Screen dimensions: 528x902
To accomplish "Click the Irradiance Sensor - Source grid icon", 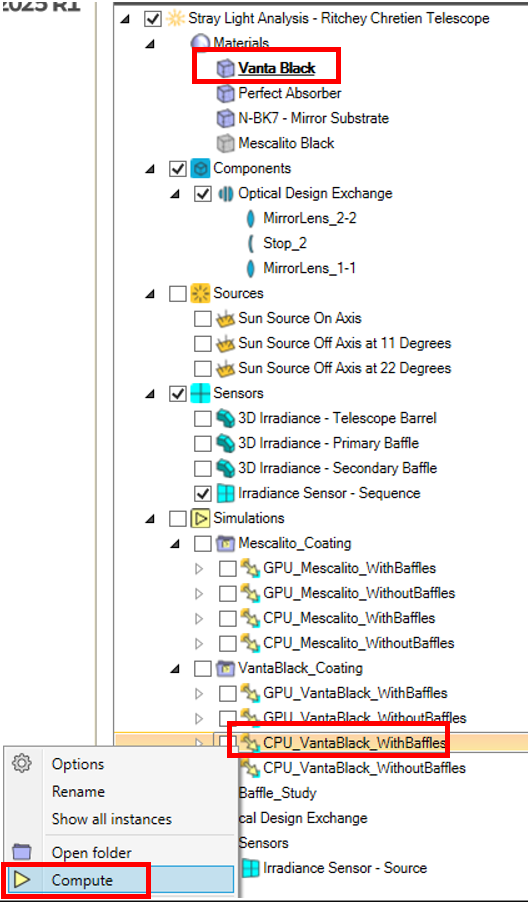I will click(x=250, y=868).
